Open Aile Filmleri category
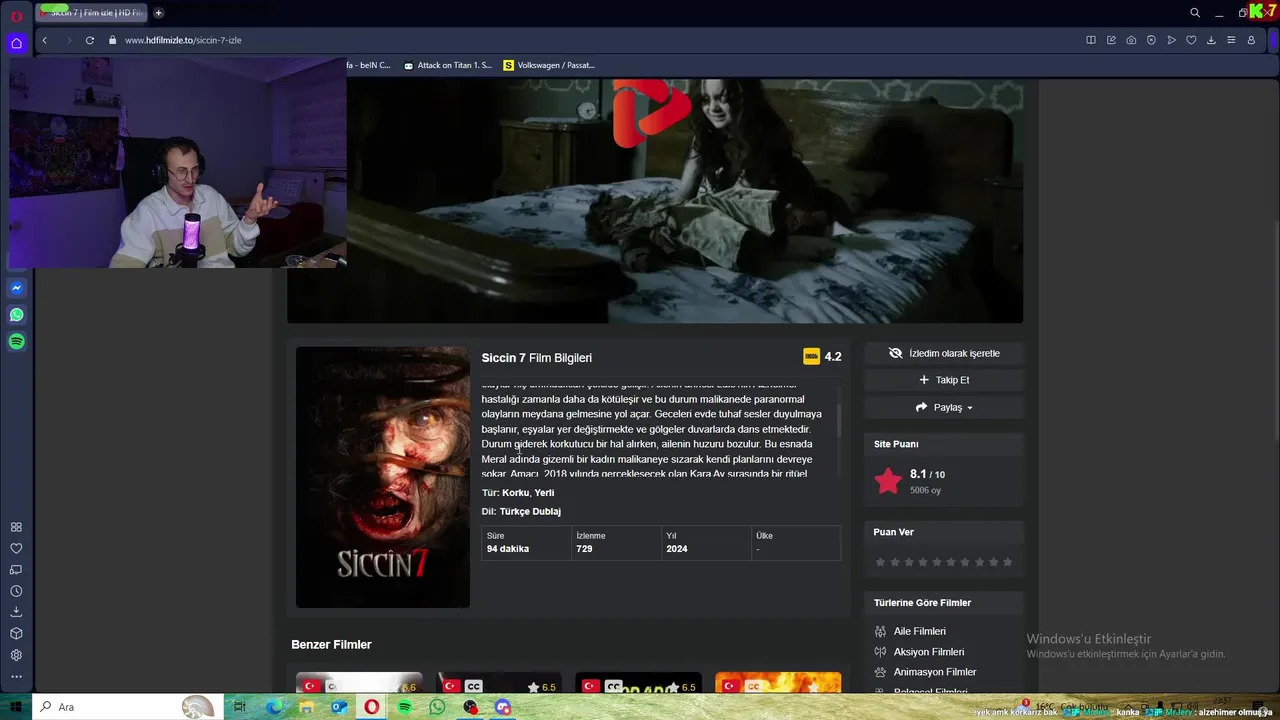Screen dimensions: 1280x720 [919, 631]
